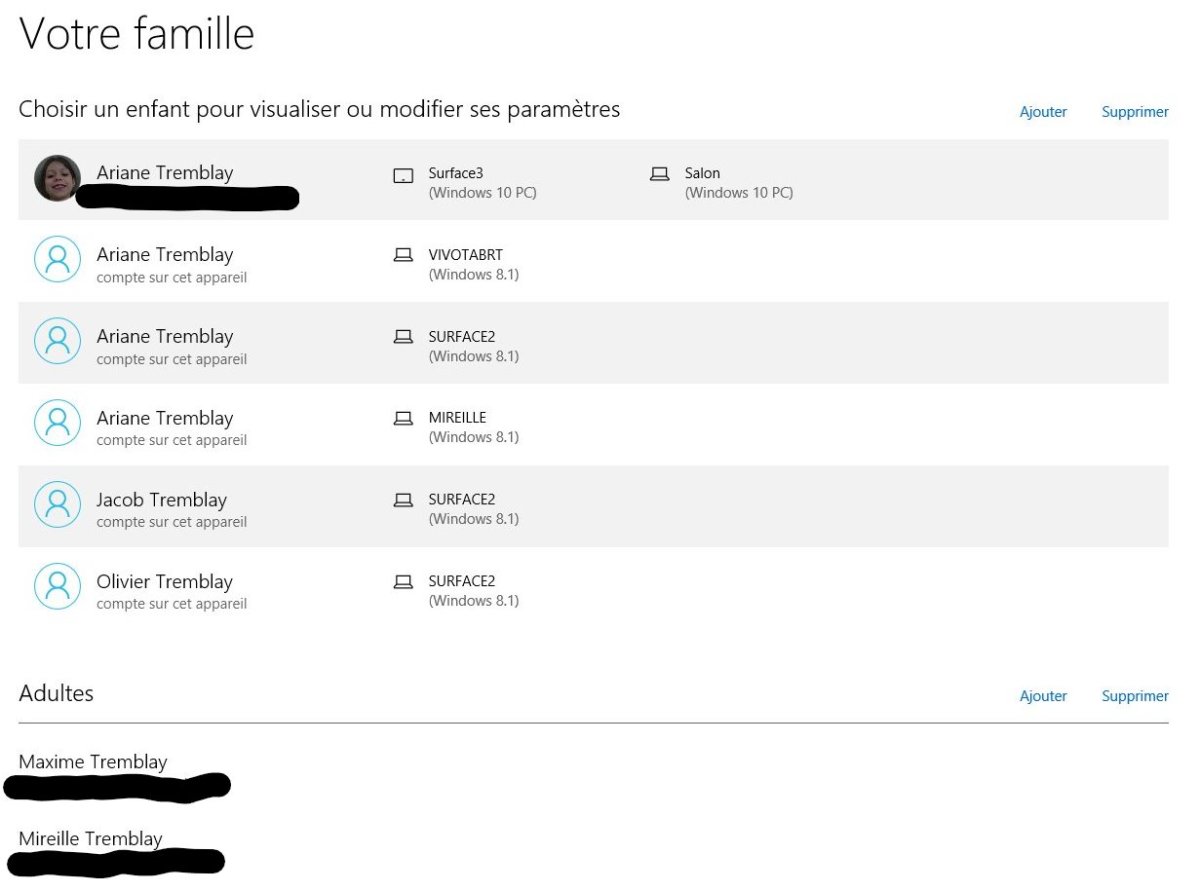
Task: Click Supprimer link in children section
Action: tap(1135, 112)
